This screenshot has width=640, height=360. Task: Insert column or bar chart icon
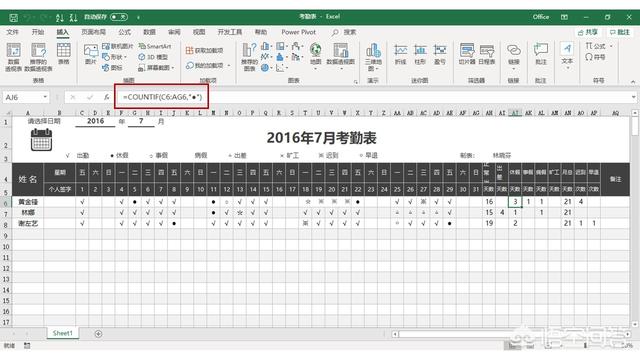coord(266,46)
